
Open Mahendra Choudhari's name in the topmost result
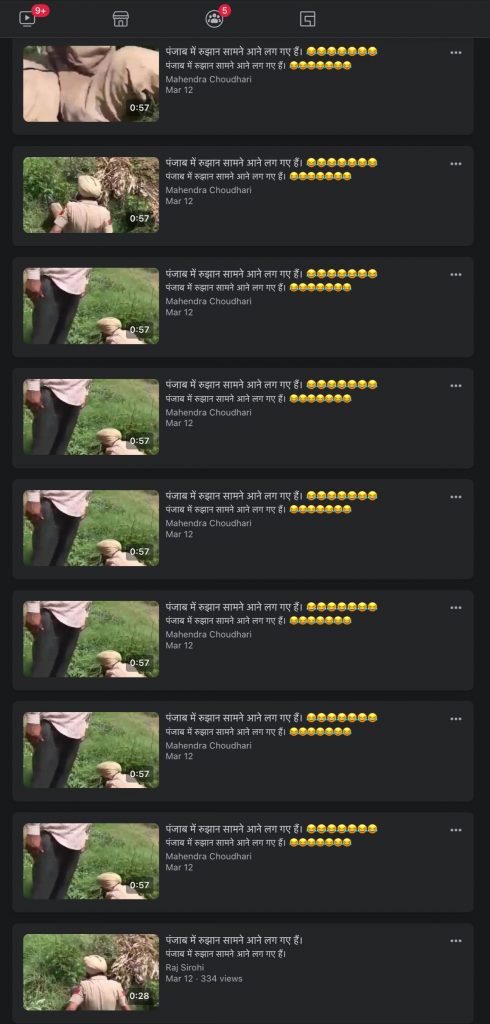[208, 79]
